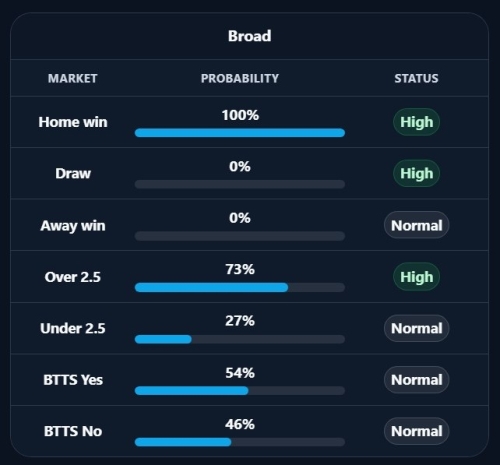Screen dimensions: 500x465
Task: Click the Draw probability bar
Action: pyautogui.click(x=240, y=184)
